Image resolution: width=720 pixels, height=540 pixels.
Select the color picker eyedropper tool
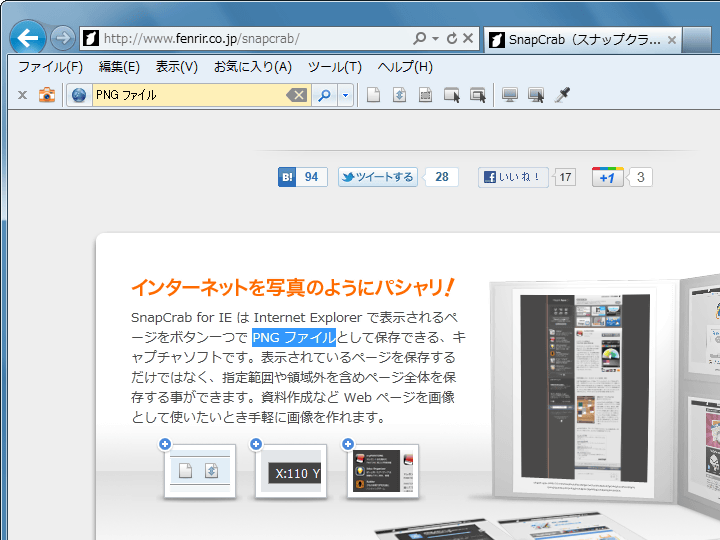562,95
